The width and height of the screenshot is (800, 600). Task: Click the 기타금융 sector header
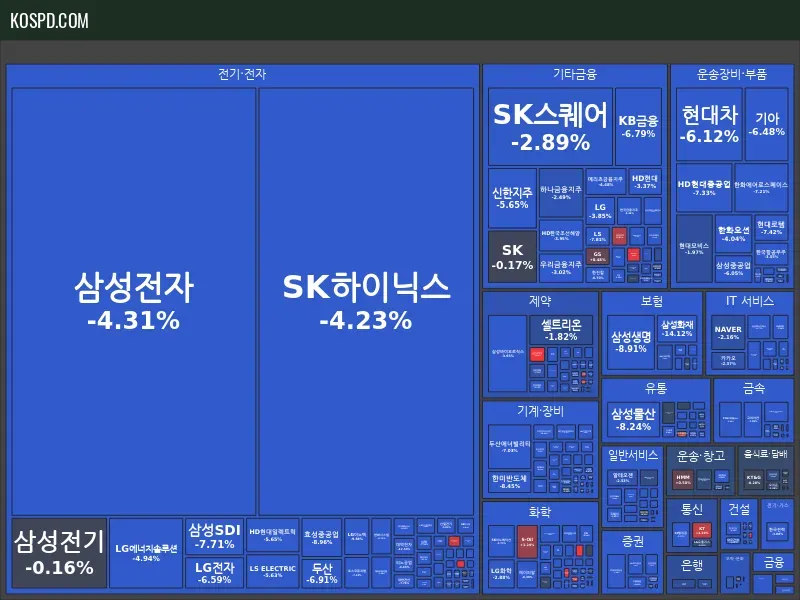(574, 74)
